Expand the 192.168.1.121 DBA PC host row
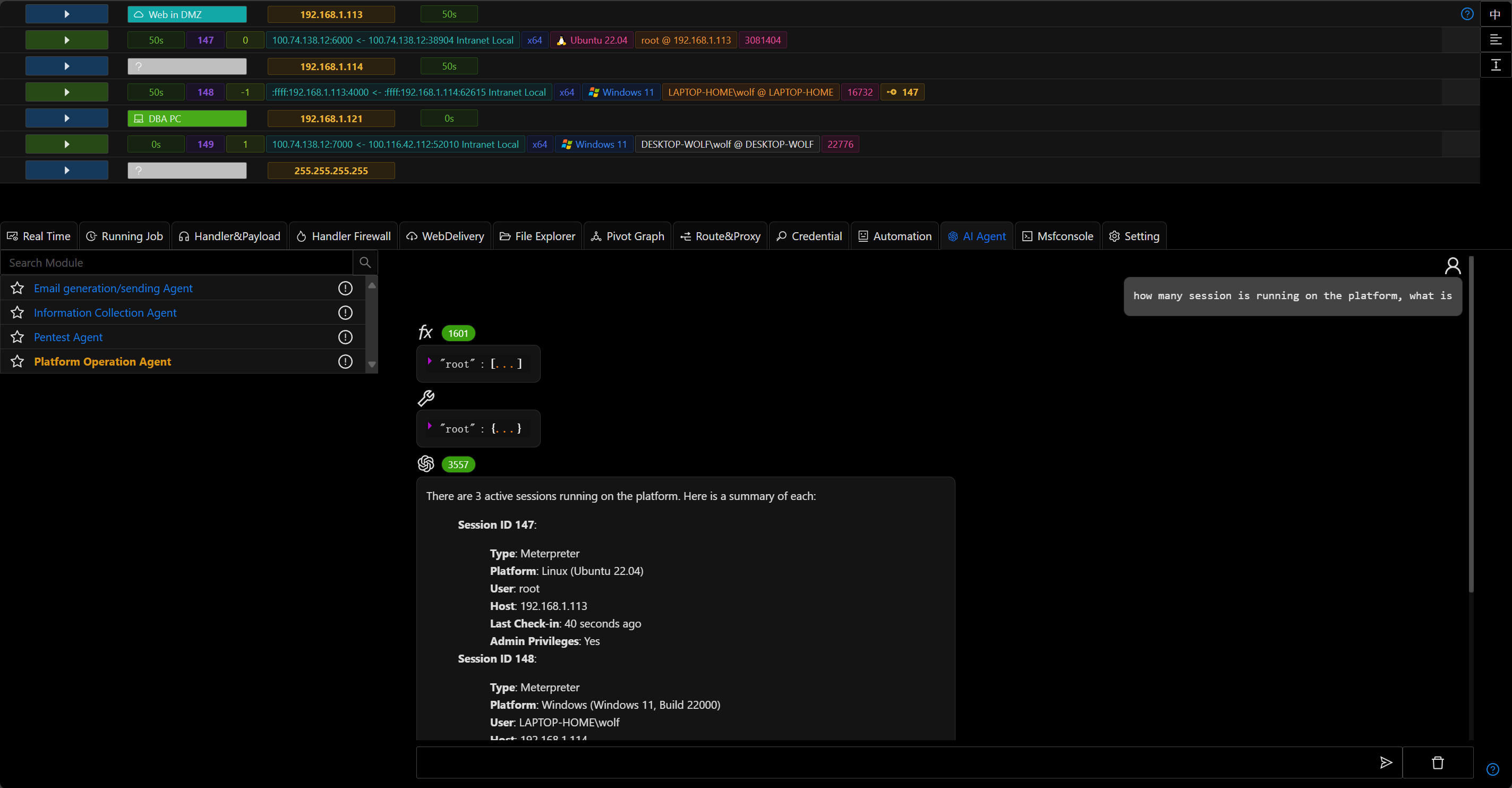This screenshot has height=788, width=1512. pyautogui.click(x=66, y=118)
